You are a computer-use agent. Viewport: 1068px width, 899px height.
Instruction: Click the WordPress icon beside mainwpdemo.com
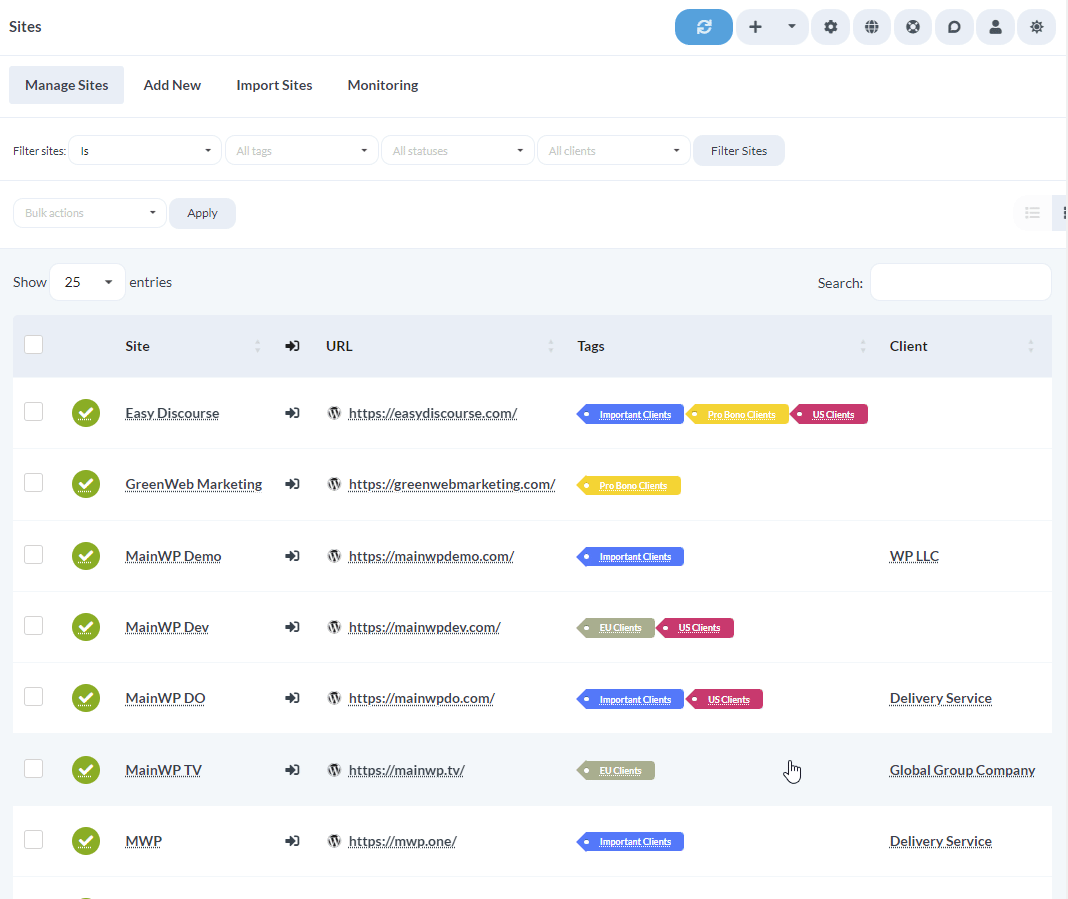pyautogui.click(x=334, y=556)
